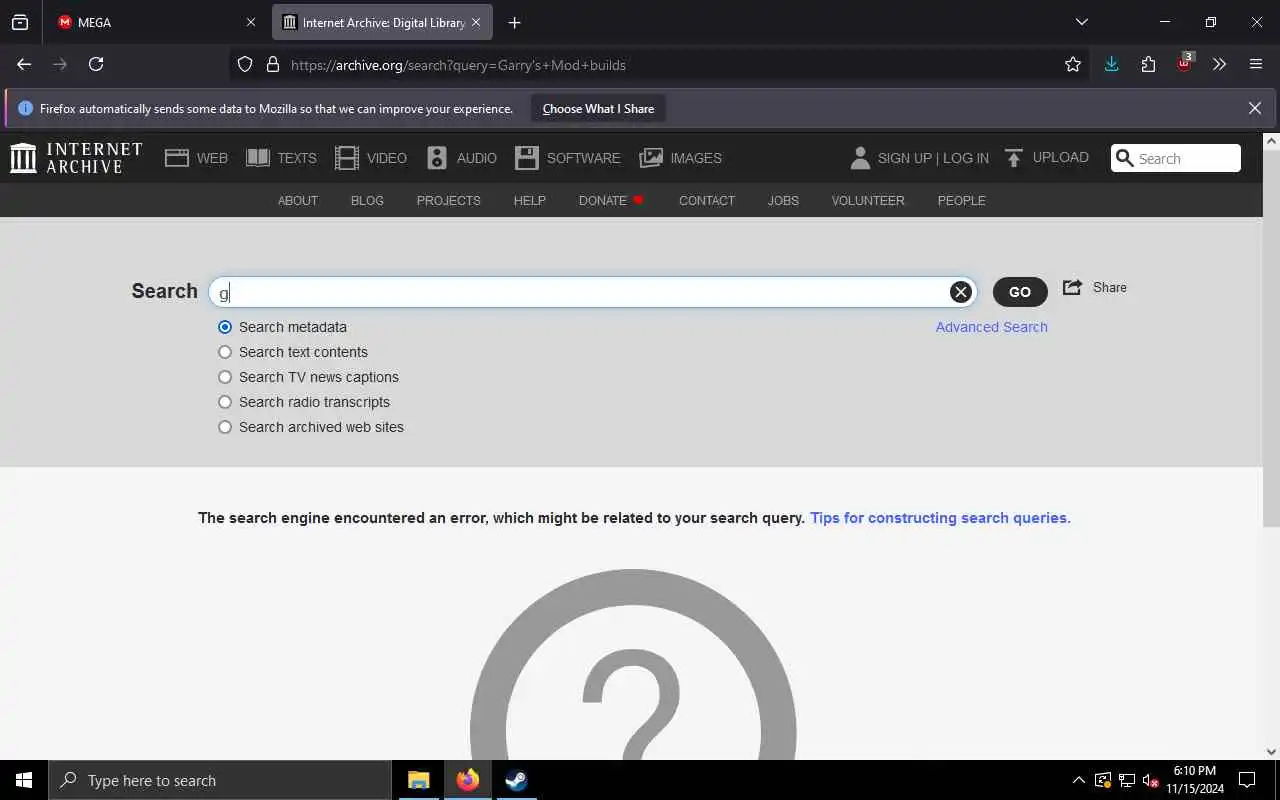This screenshot has width=1280, height=800.
Task: Open the HELP link
Action: 530,200
